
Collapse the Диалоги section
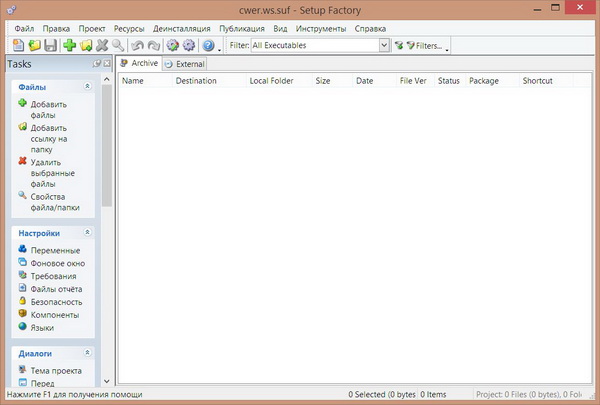click(88, 353)
